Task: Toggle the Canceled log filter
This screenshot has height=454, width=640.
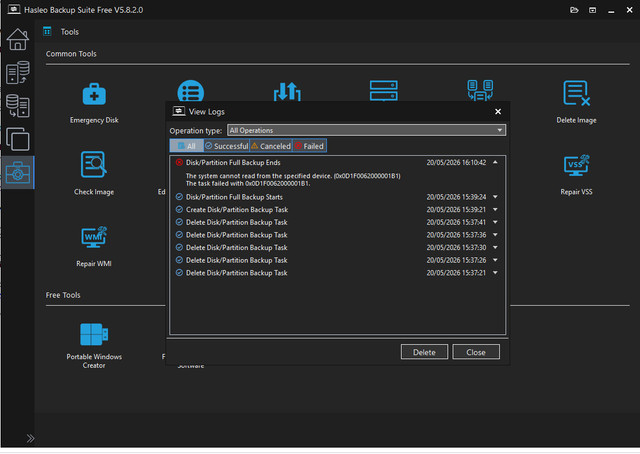Action: 271,146
